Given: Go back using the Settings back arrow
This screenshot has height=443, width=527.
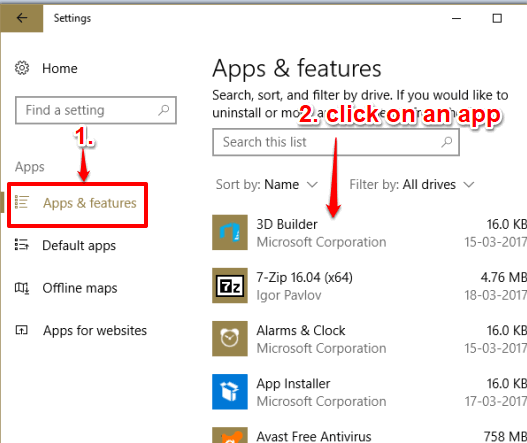Looking at the screenshot, I should point(22,18).
